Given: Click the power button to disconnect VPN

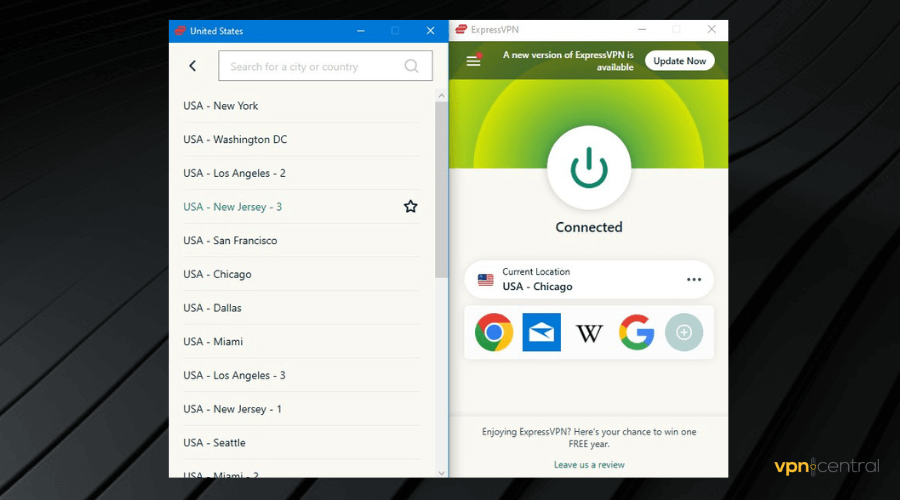Looking at the screenshot, I should coord(589,167).
